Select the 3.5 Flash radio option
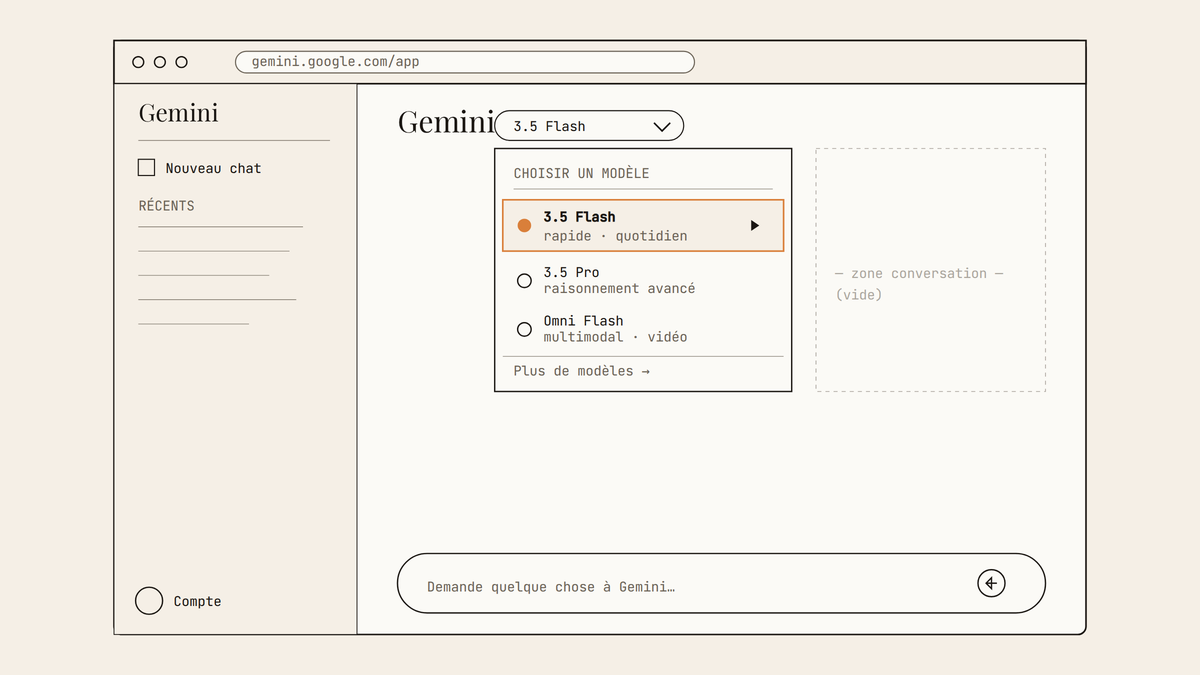 [x=524, y=225]
